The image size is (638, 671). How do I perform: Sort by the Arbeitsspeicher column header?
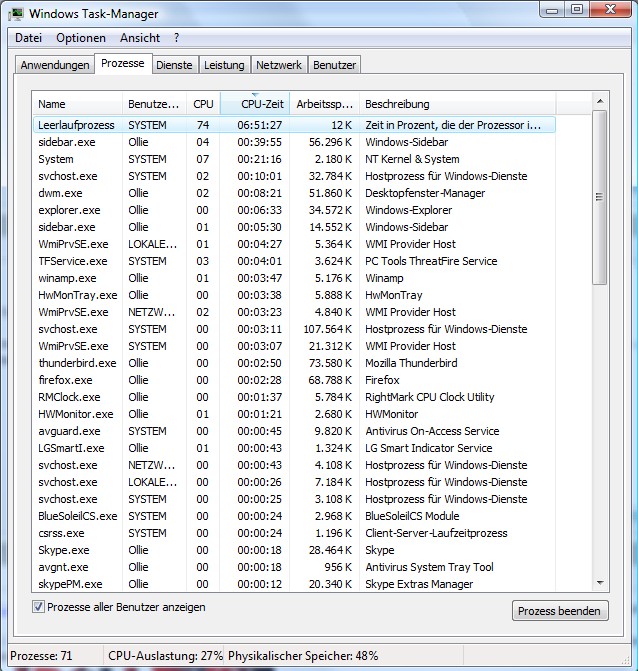325,104
